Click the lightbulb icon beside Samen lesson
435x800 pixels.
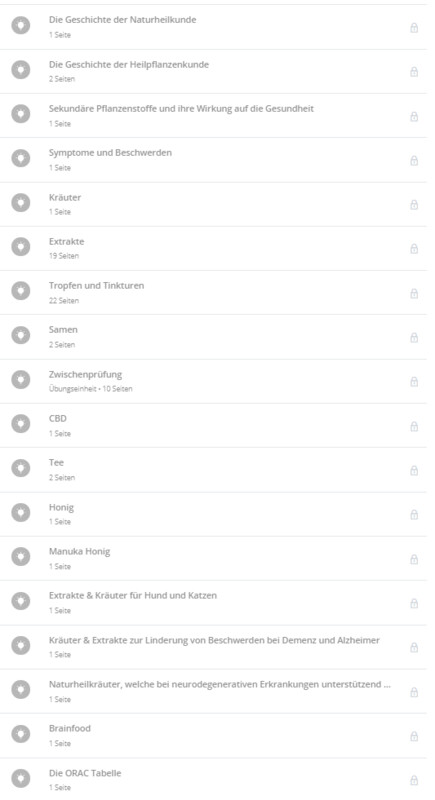pos(21,335)
